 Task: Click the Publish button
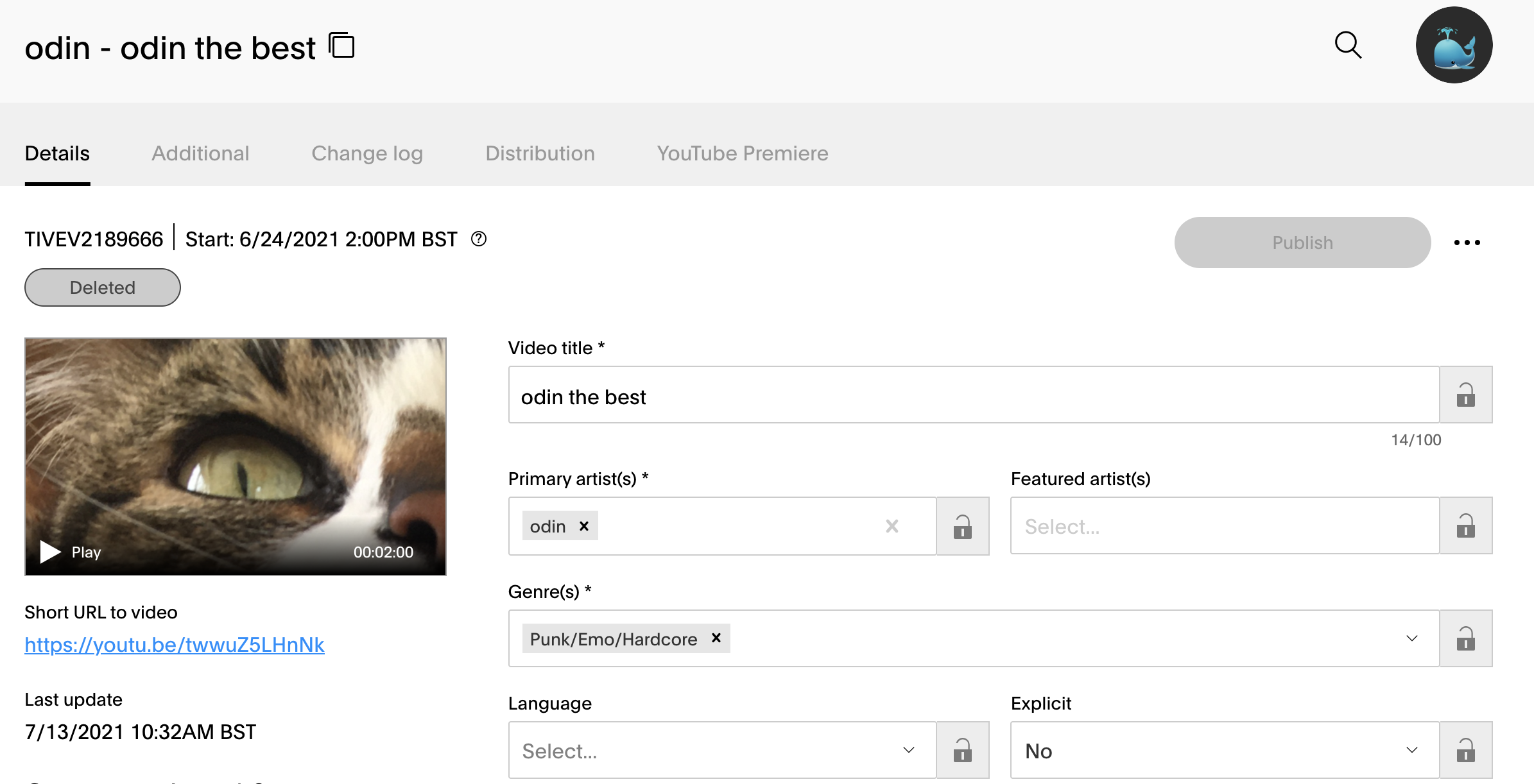pos(1302,243)
